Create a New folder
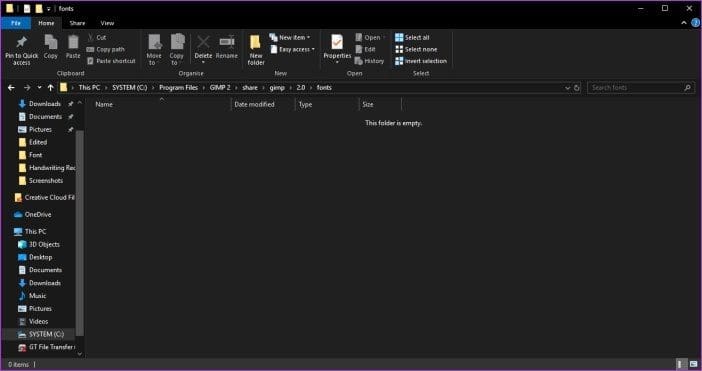 click(x=256, y=50)
